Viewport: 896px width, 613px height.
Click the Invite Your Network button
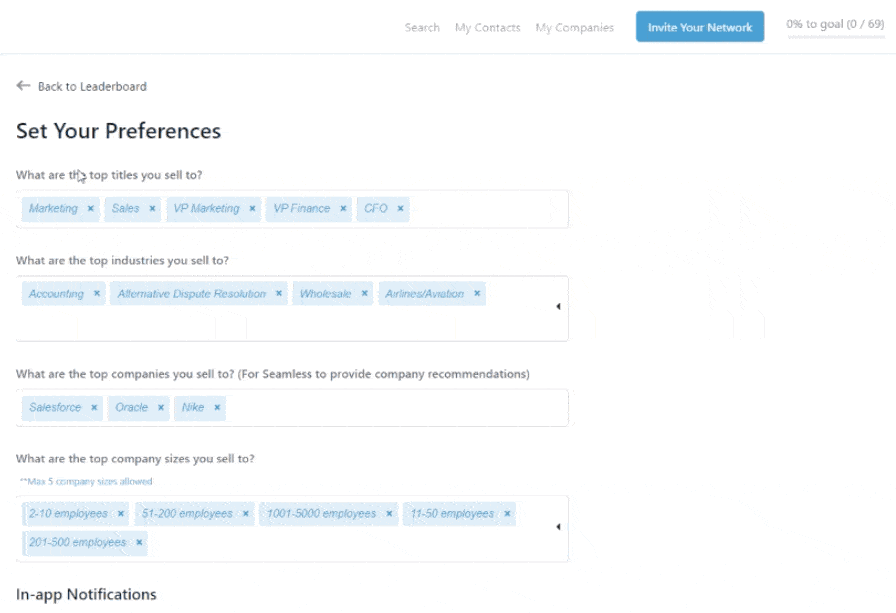coord(699,27)
